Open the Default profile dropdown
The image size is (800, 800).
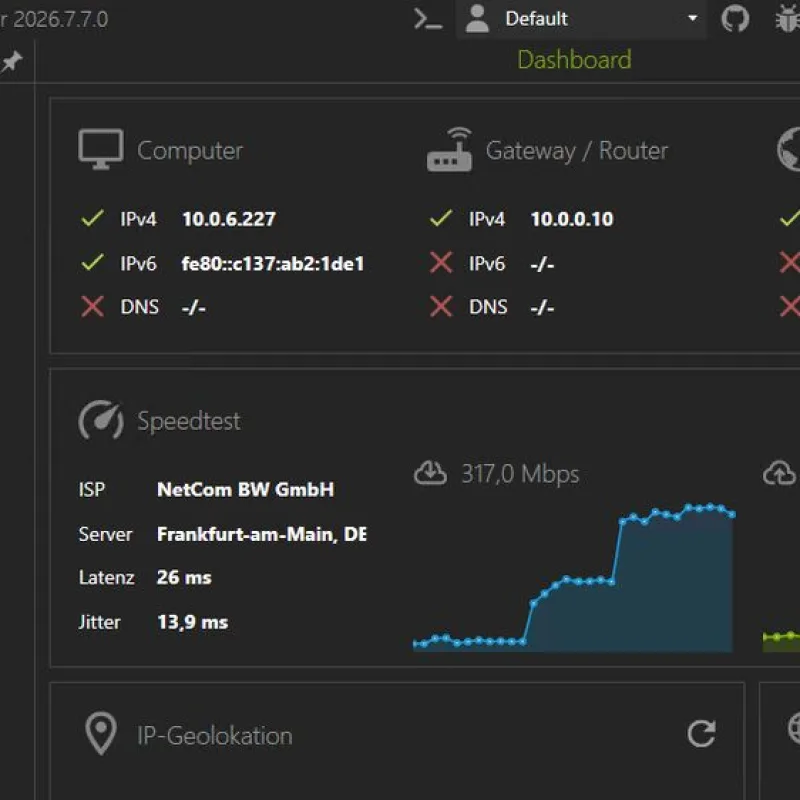click(581, 19)
